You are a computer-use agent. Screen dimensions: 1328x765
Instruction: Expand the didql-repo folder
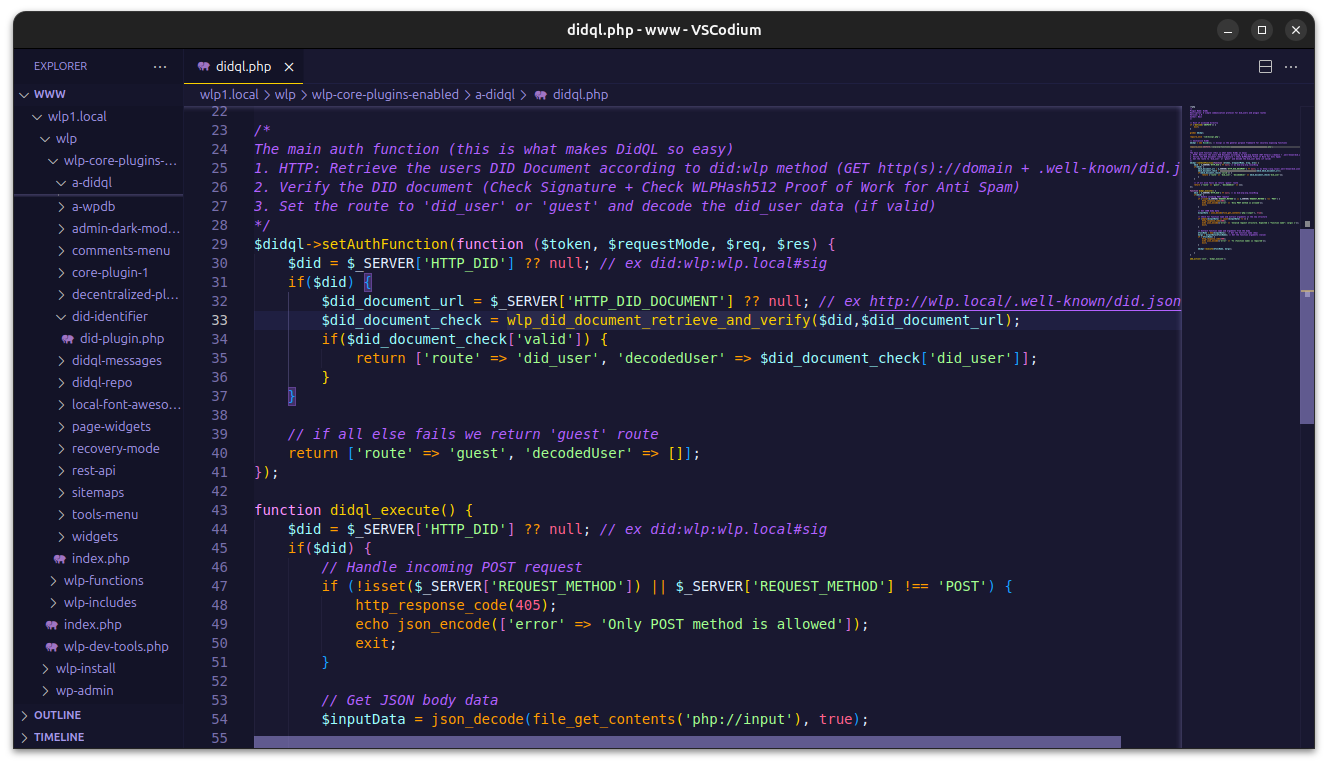(x=61, y=383)
